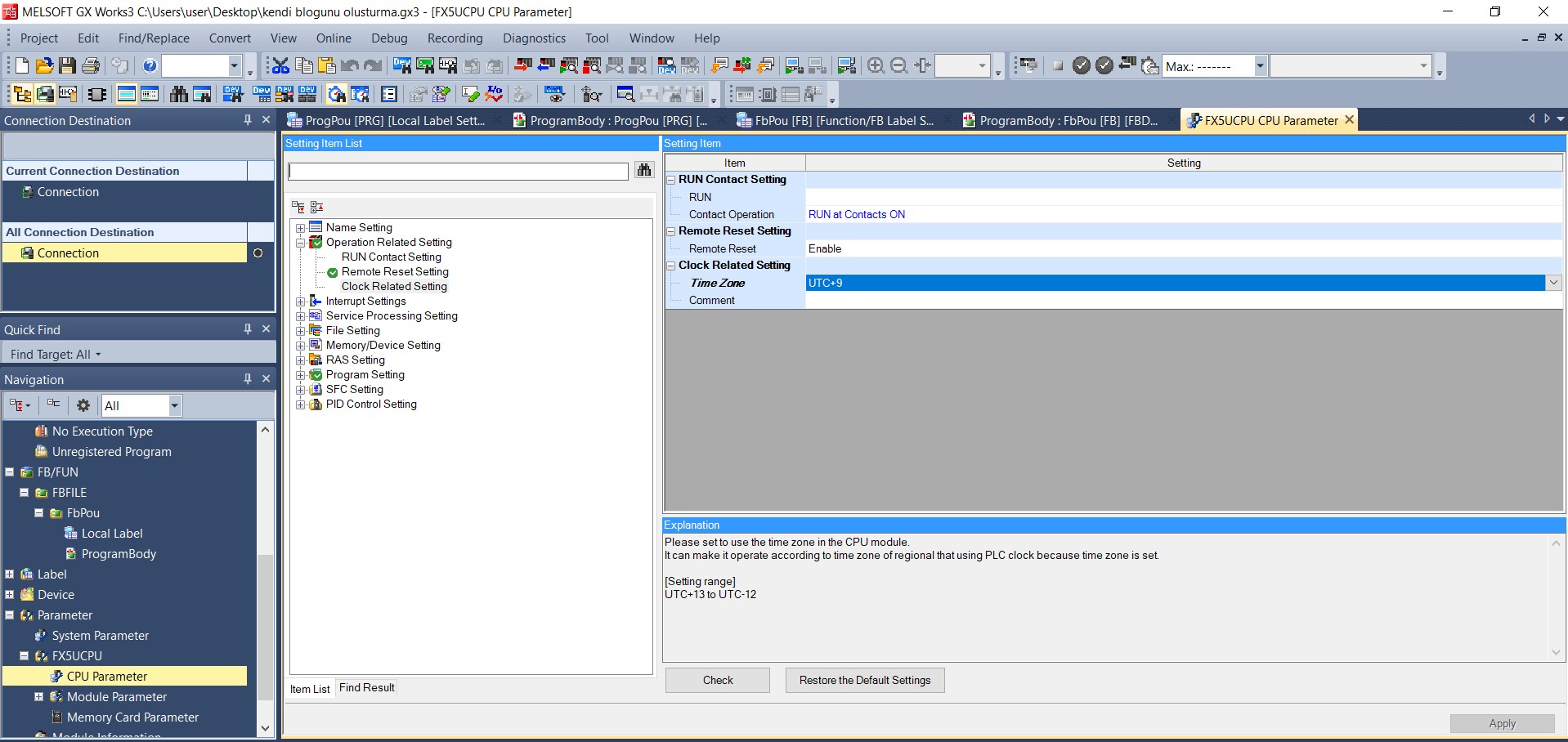Select the connection radio button in All Connection Destination
Image resolution: width=1568 pixels, height=742 pixels.
(x=258, y=253)
